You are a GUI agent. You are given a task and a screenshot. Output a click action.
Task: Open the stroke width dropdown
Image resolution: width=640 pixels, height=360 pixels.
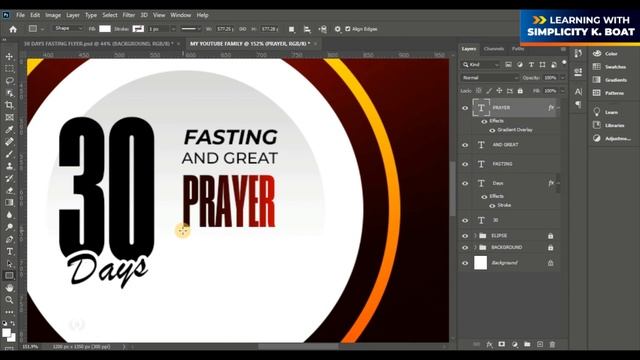[173, 29]
